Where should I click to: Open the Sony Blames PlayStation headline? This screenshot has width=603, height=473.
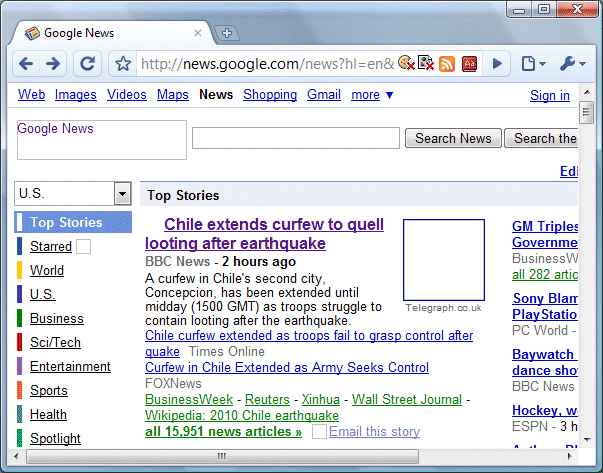tap(545, 306)
